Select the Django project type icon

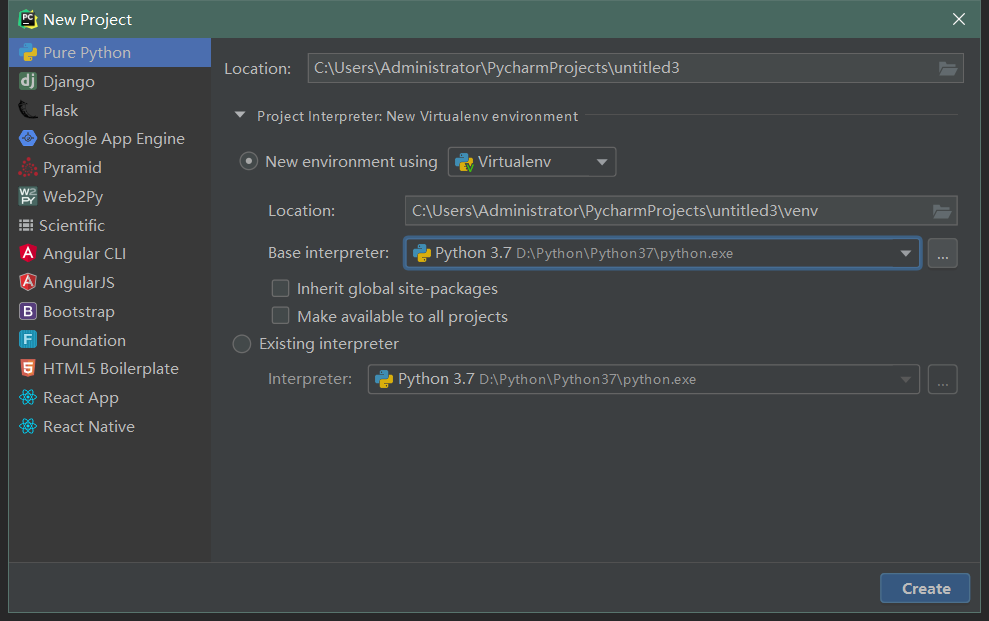(27, 81)
